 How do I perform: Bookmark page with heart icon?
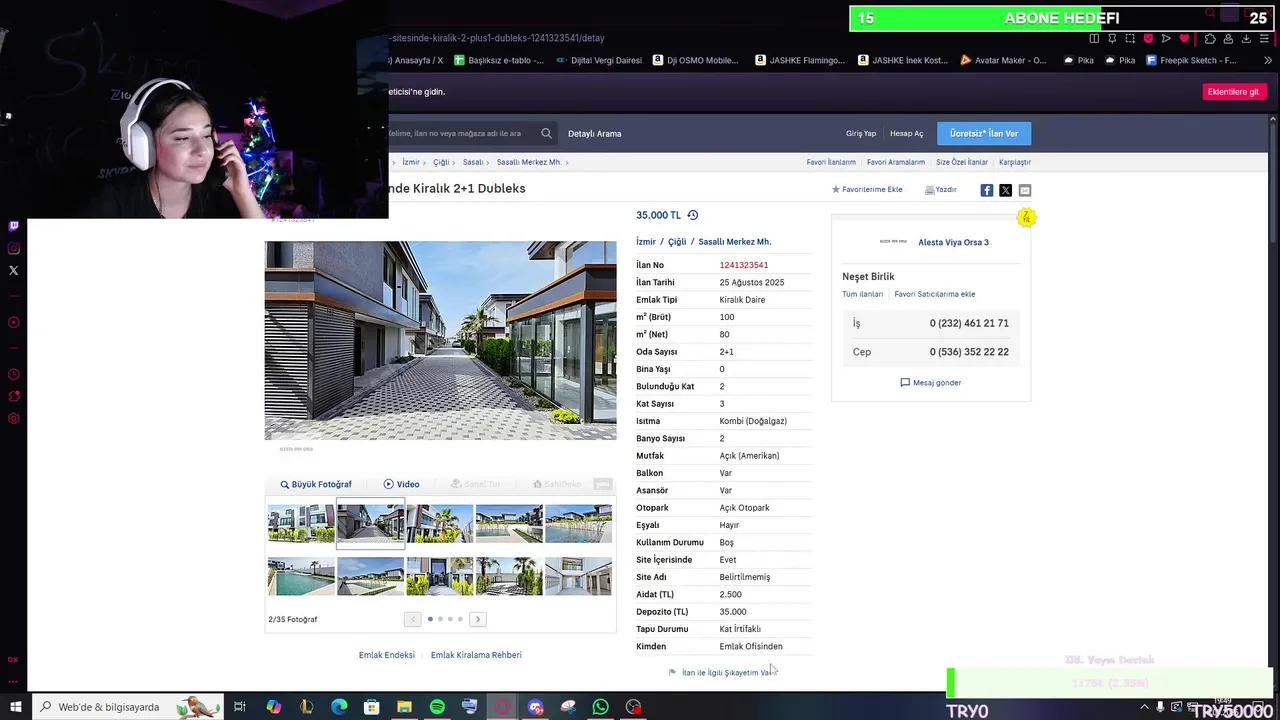click(1184, 38)
